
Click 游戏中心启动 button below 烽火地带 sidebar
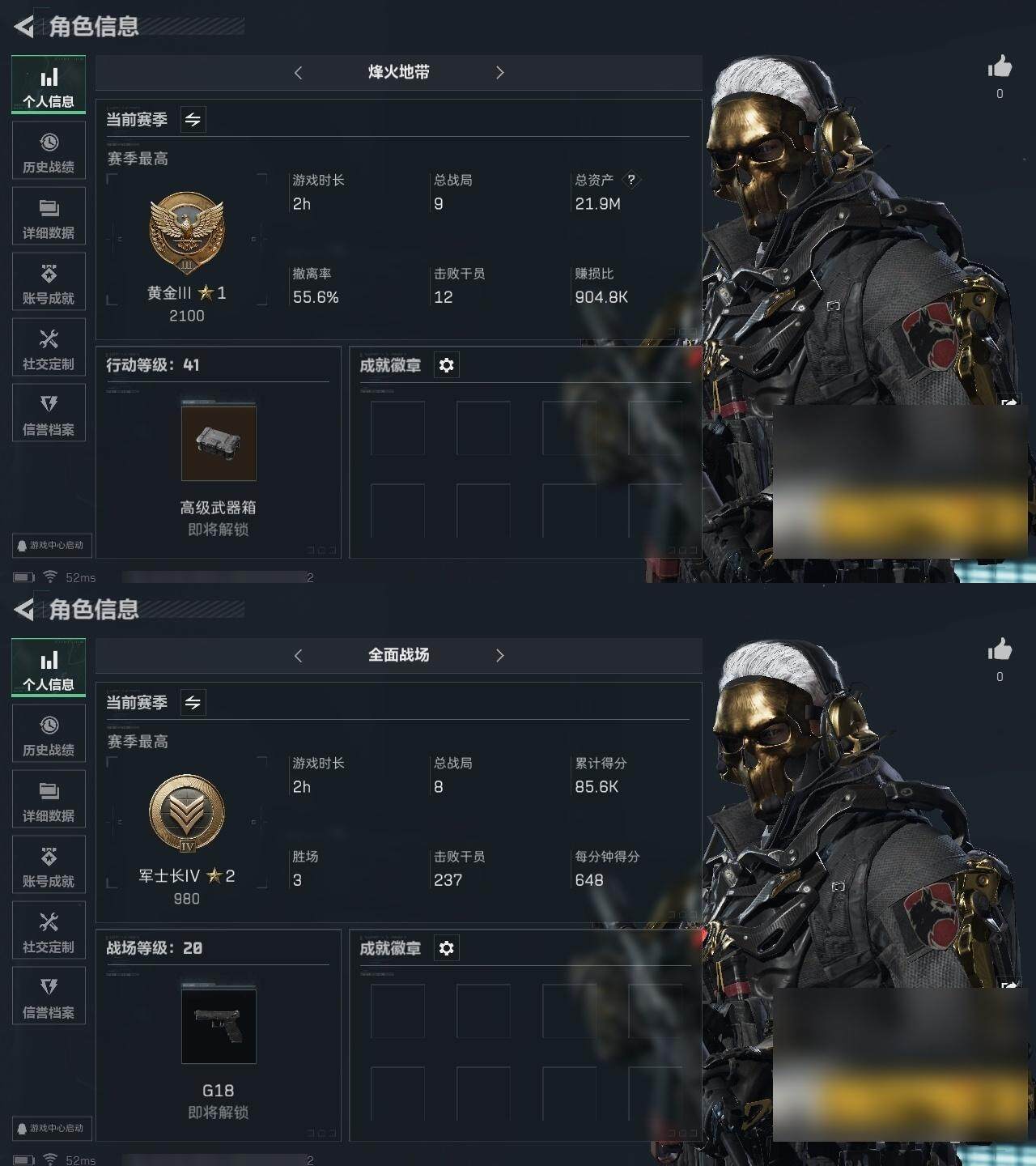[x=52, y=546]
